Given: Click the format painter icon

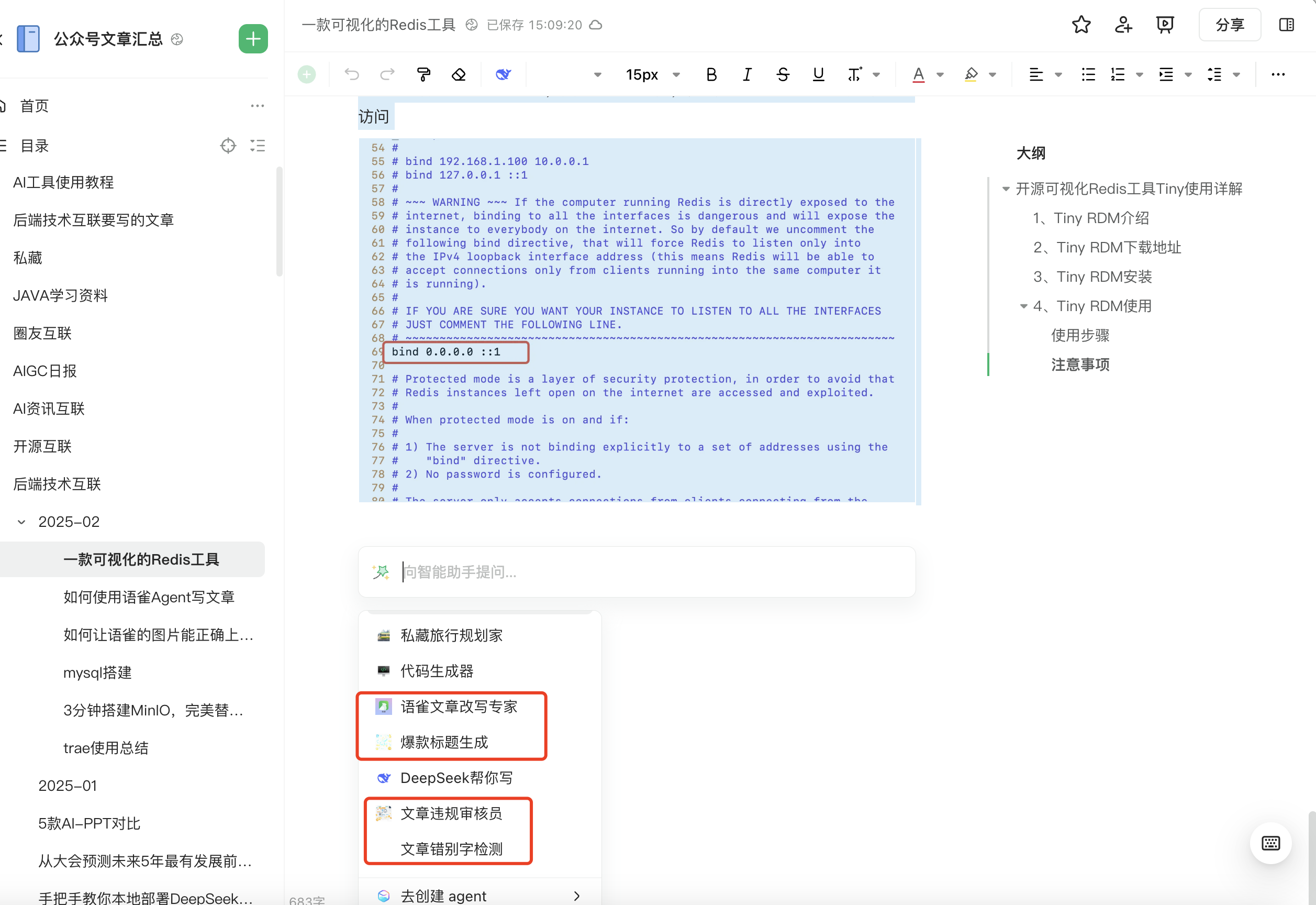Looking at the screenshot, I should pos(423,74).
